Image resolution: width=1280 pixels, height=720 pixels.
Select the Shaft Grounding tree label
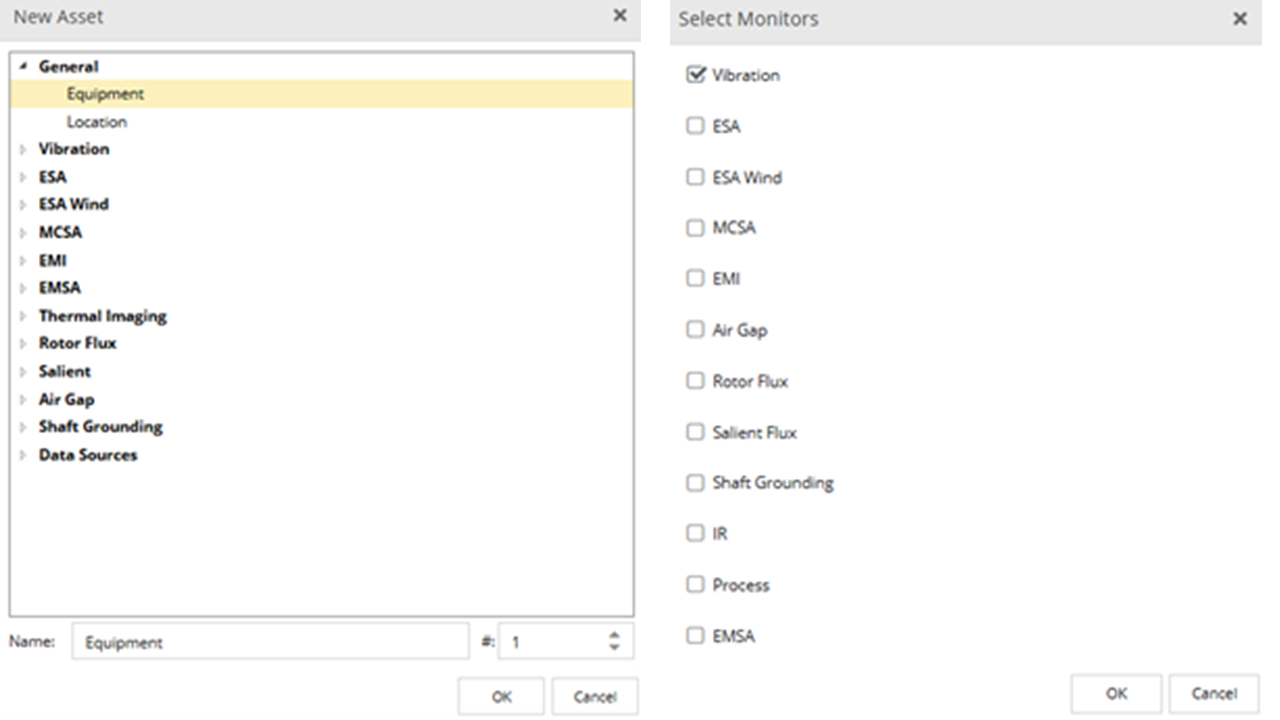click(100, 427)
